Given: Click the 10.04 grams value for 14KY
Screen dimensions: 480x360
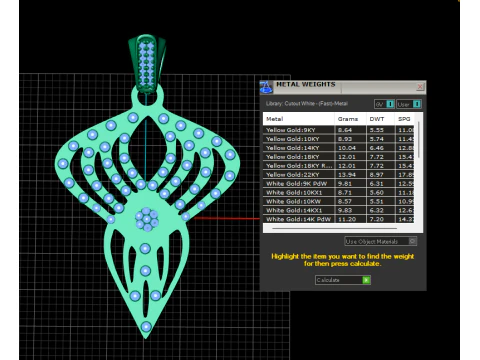Looking at the screenshot, I should tap(347, 148).
